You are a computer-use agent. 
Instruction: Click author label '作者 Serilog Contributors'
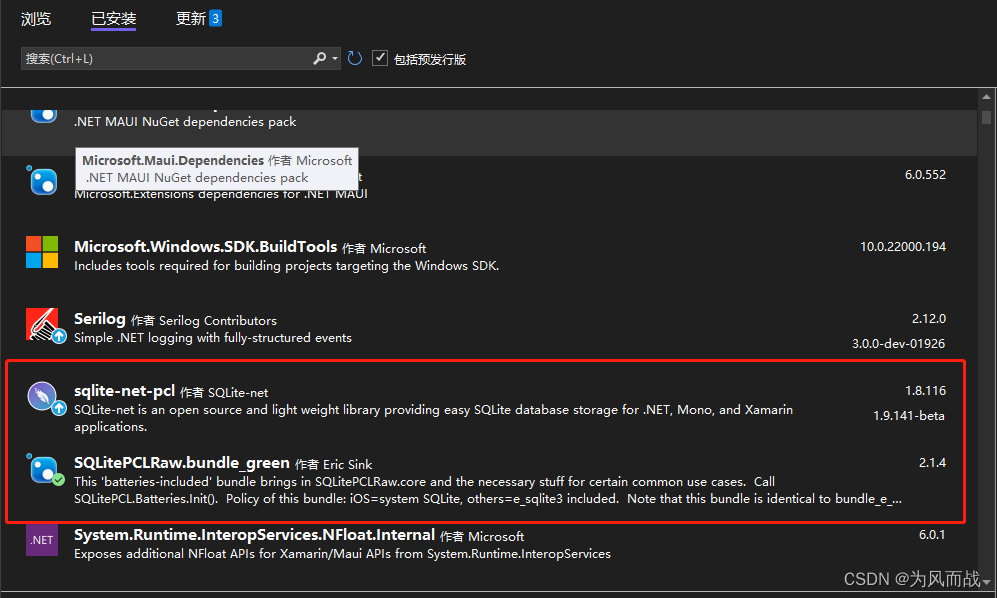(203, 321)
